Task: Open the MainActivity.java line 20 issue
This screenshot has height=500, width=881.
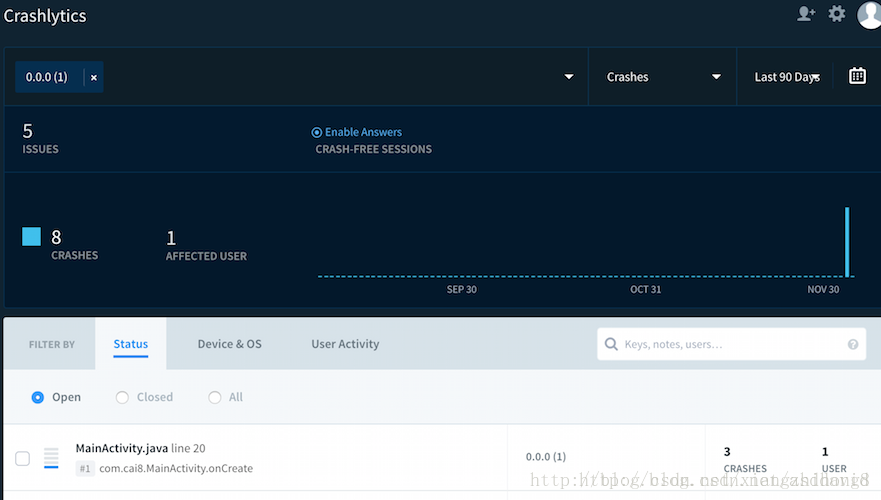Action: (140, 448)
